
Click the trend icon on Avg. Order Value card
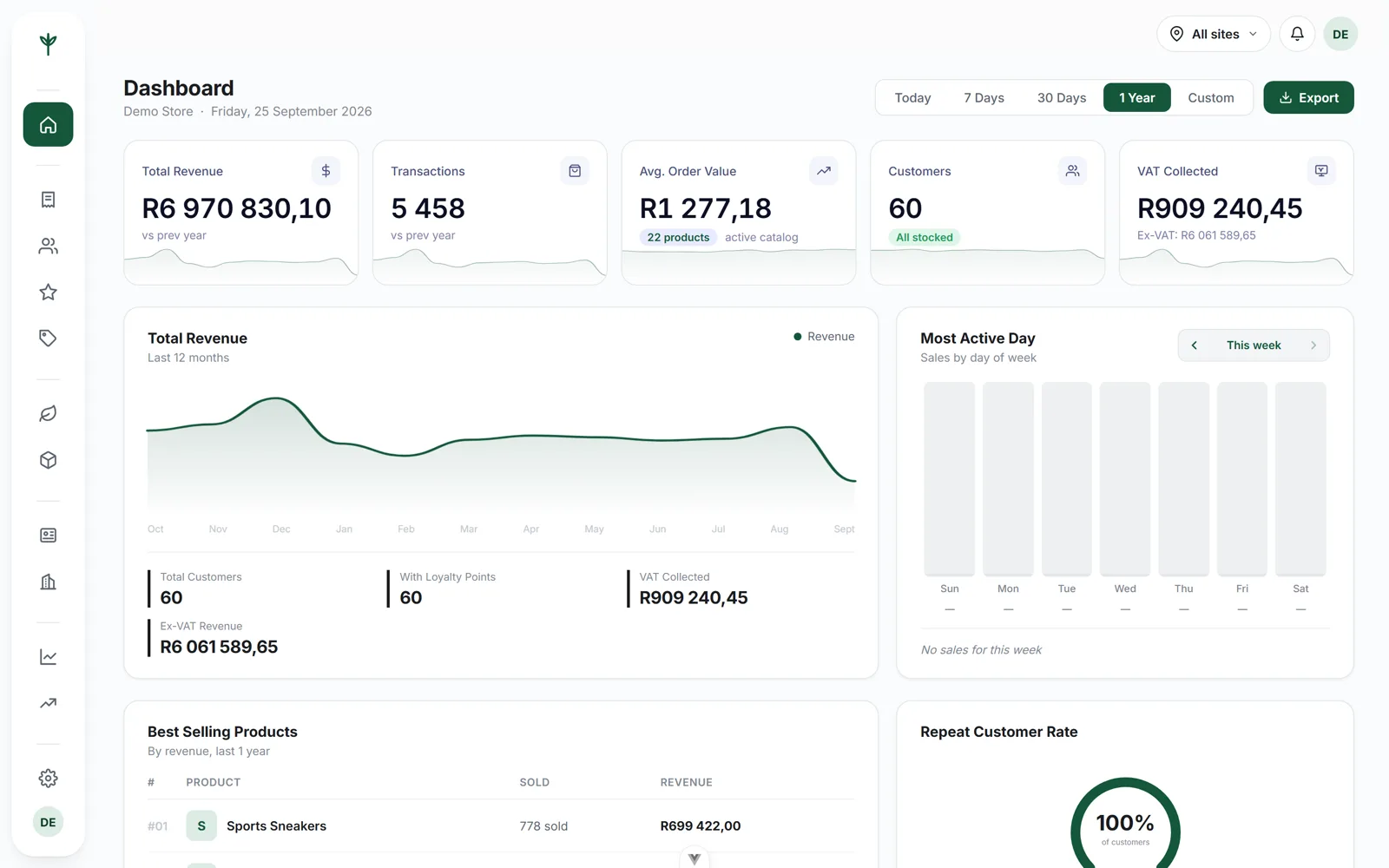tap(824, 171)
